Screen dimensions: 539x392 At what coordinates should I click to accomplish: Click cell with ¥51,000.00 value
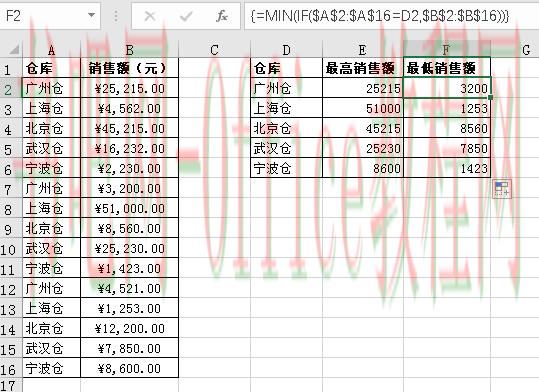pos(130,208)
